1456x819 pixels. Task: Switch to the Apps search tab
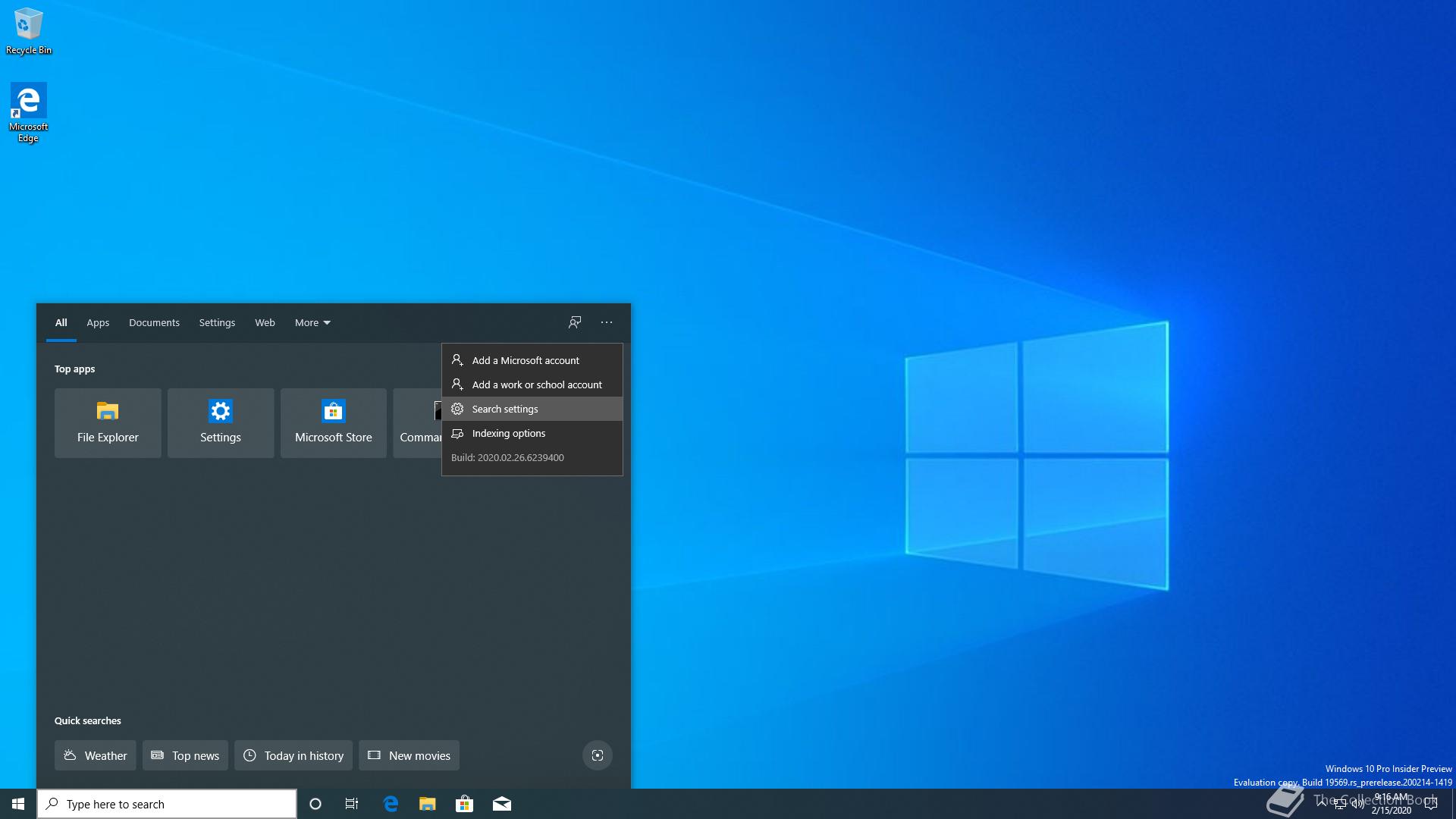click(x=98, y=323)
